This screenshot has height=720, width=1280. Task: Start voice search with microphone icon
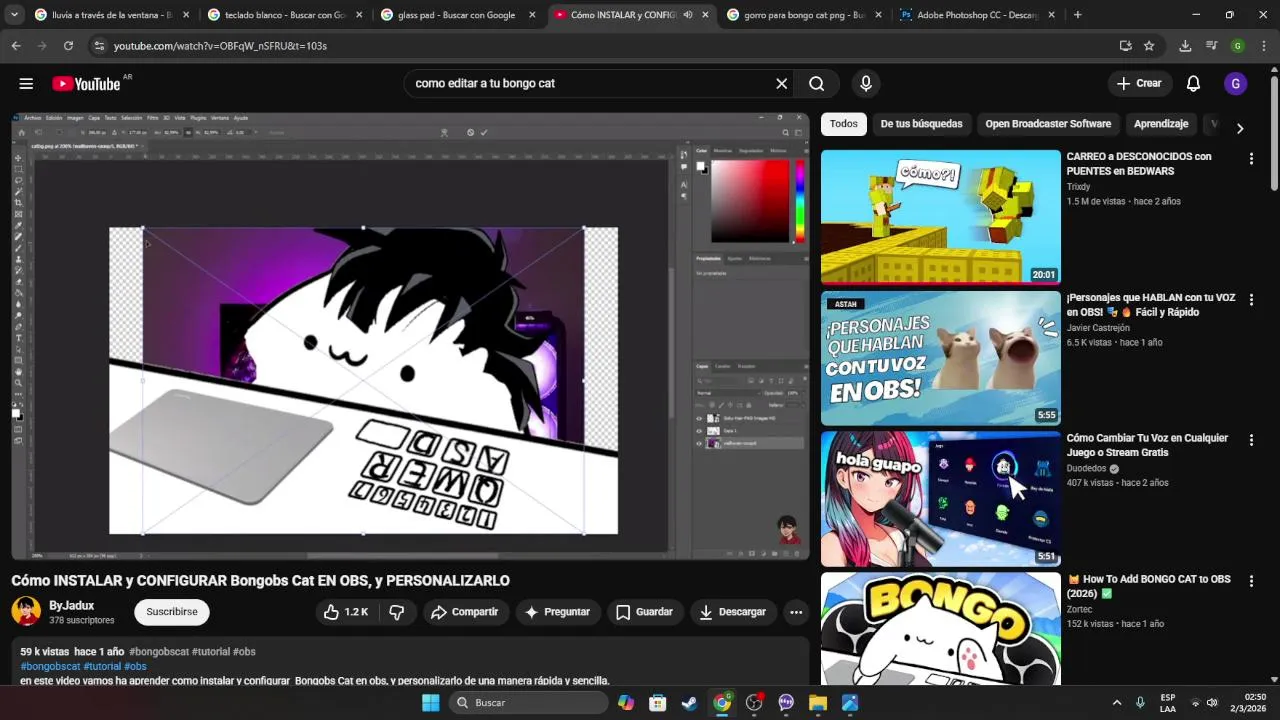point(866,84)
